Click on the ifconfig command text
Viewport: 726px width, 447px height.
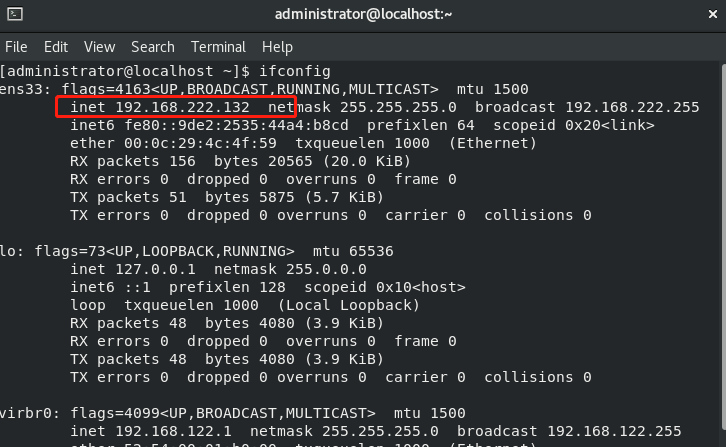pyautogui.click(x=295, y=71)
